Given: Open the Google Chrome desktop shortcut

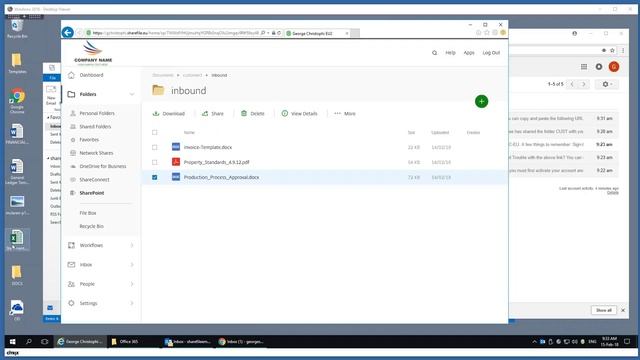Looking at the screenshot, I should (x=17, y=101).
